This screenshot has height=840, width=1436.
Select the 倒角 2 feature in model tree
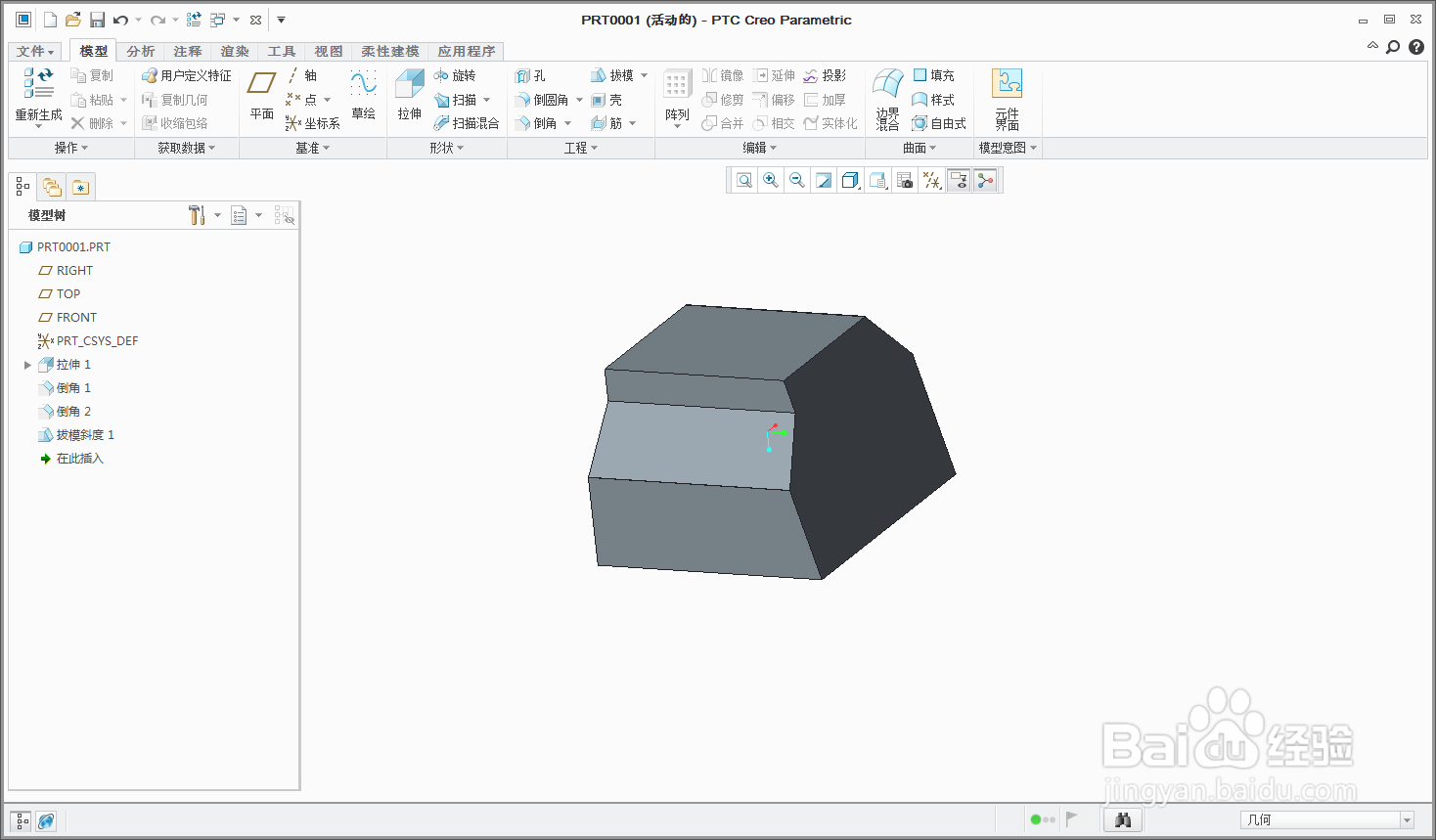click(65, 412)
